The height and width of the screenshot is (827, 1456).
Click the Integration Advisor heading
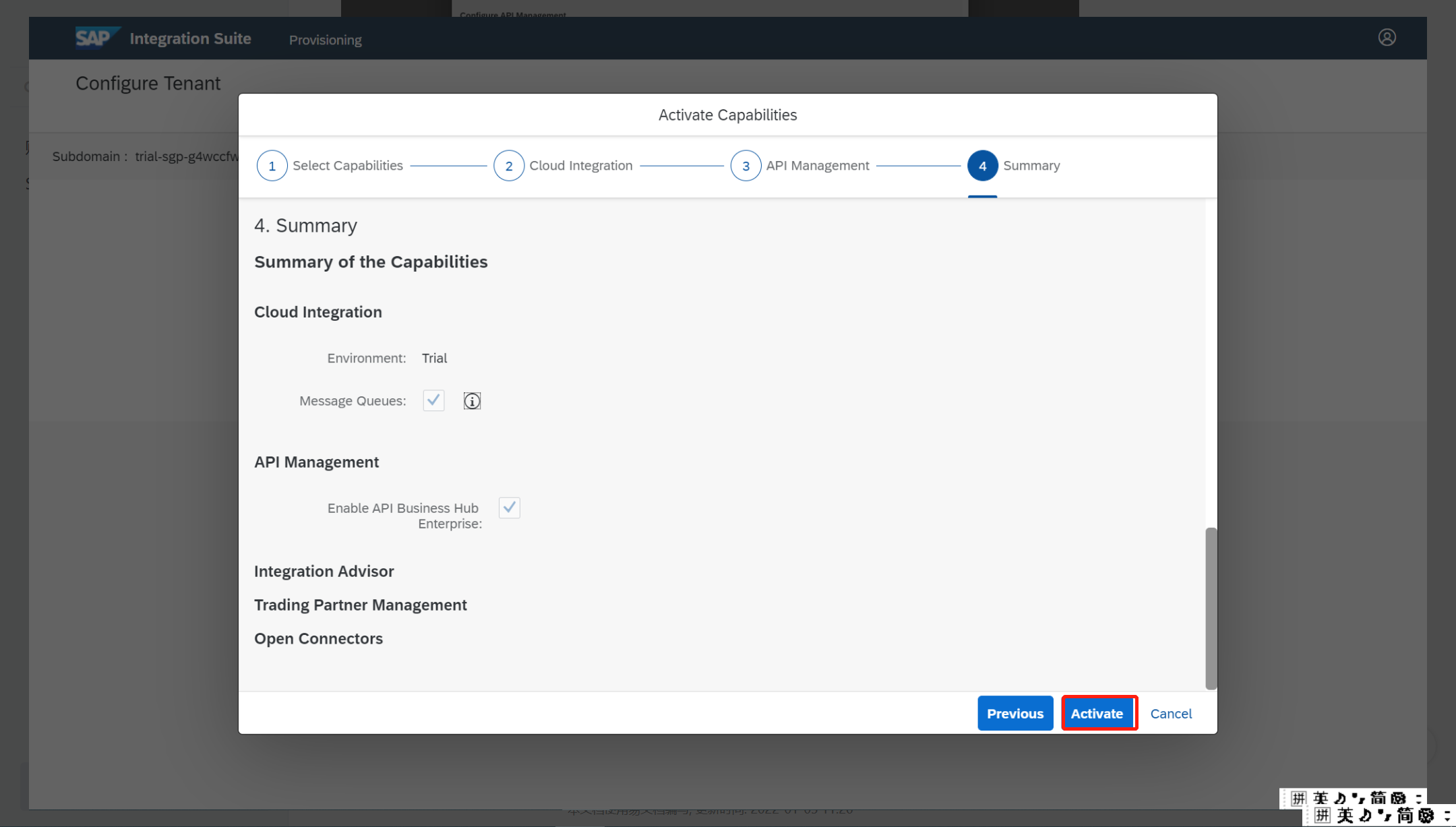324,572
